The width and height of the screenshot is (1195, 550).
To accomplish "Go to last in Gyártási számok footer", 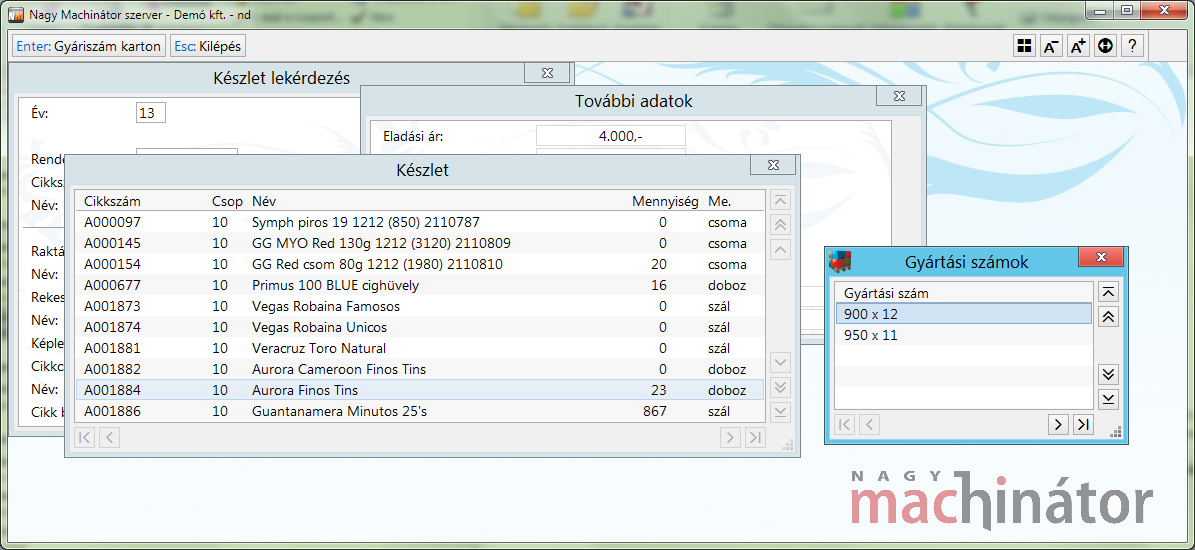I will [1082, 424].
